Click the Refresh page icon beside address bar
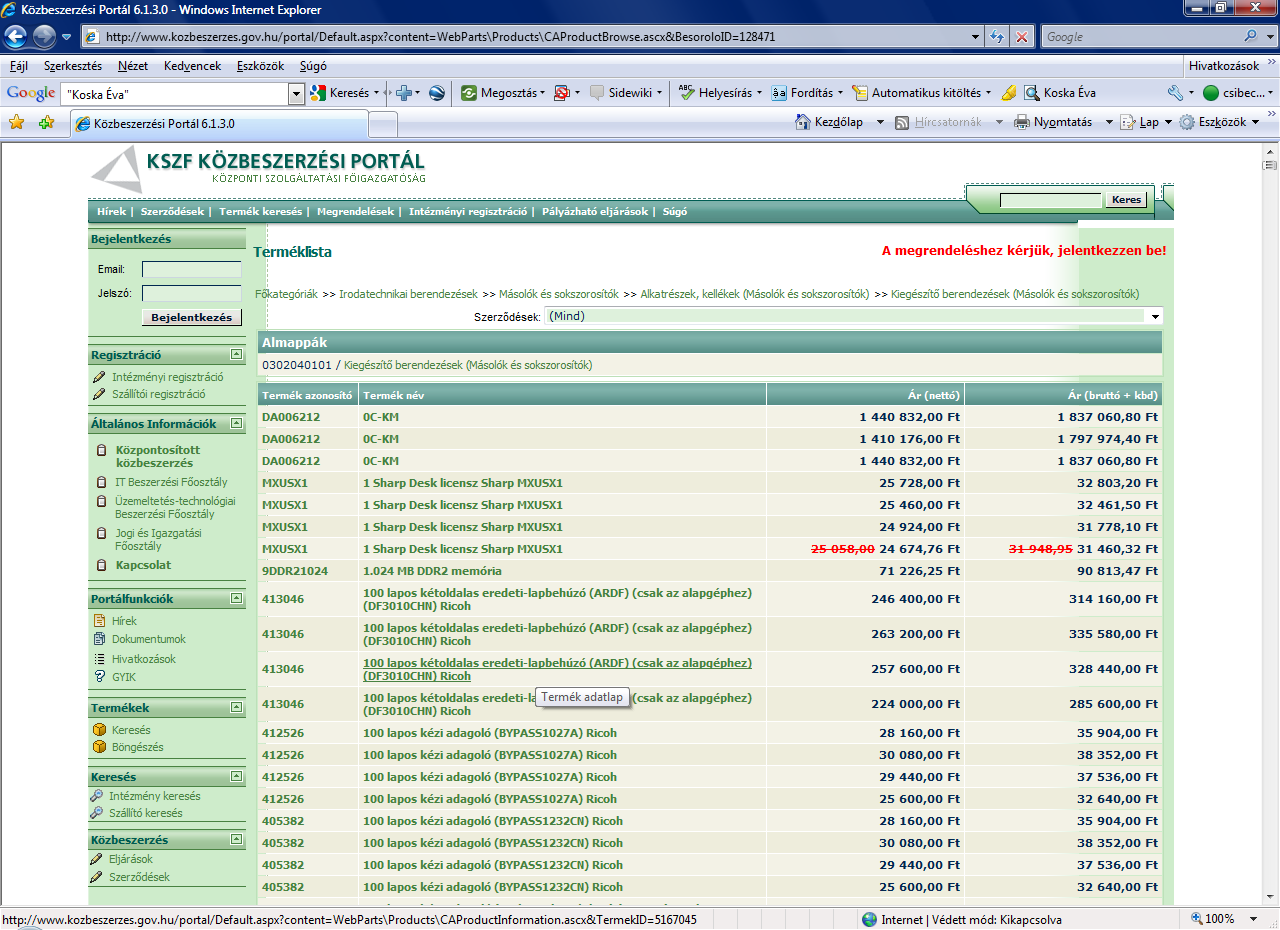Image resolution: width=1280 pixels, height=930 pixels. 997,37
